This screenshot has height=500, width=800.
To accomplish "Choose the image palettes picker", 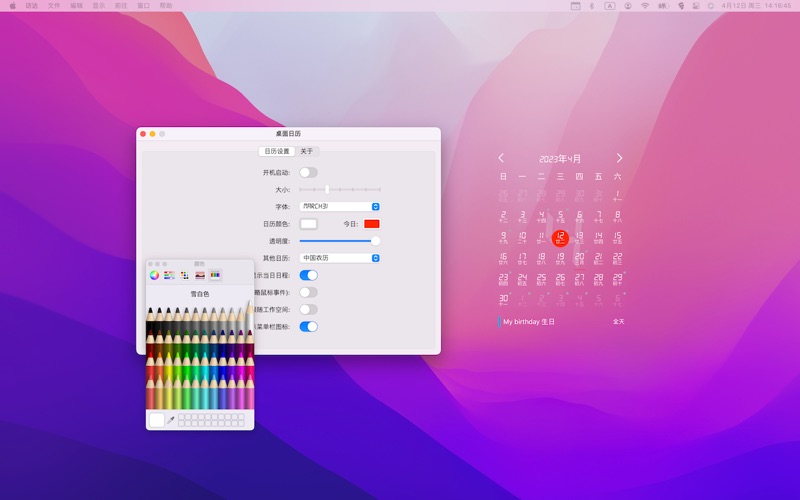I will pyautogui.click(x=200, y=275).
